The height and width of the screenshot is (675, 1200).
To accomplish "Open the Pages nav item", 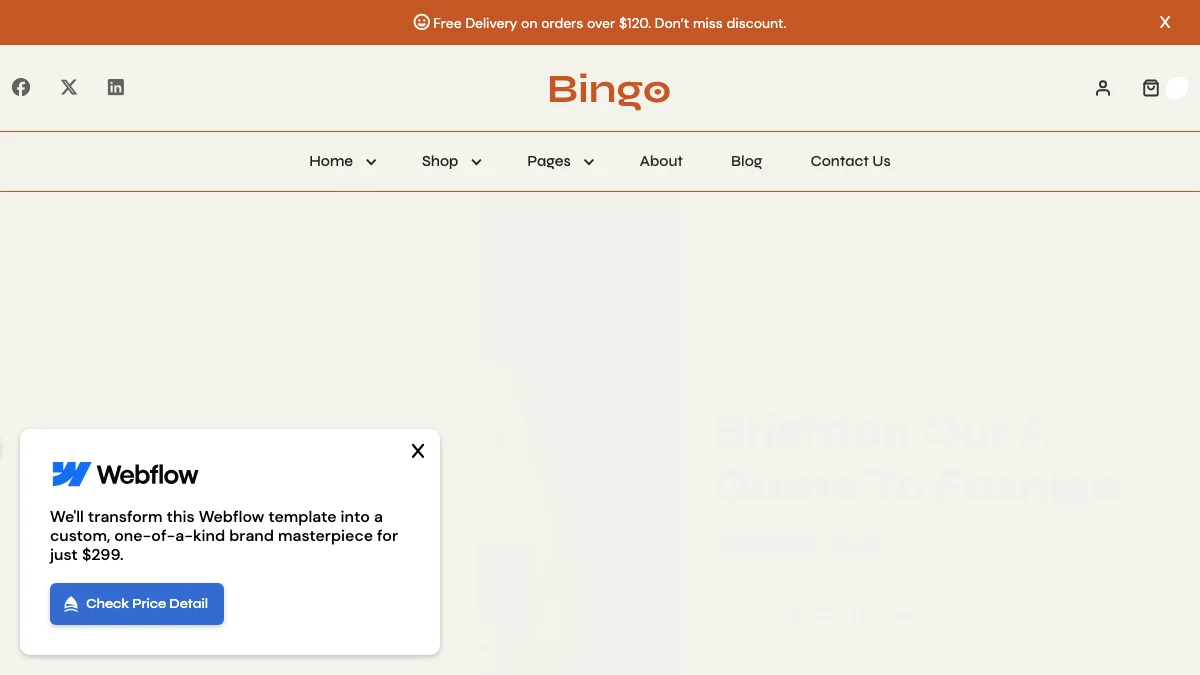I will pyautogui.click(x=549, y=161).
